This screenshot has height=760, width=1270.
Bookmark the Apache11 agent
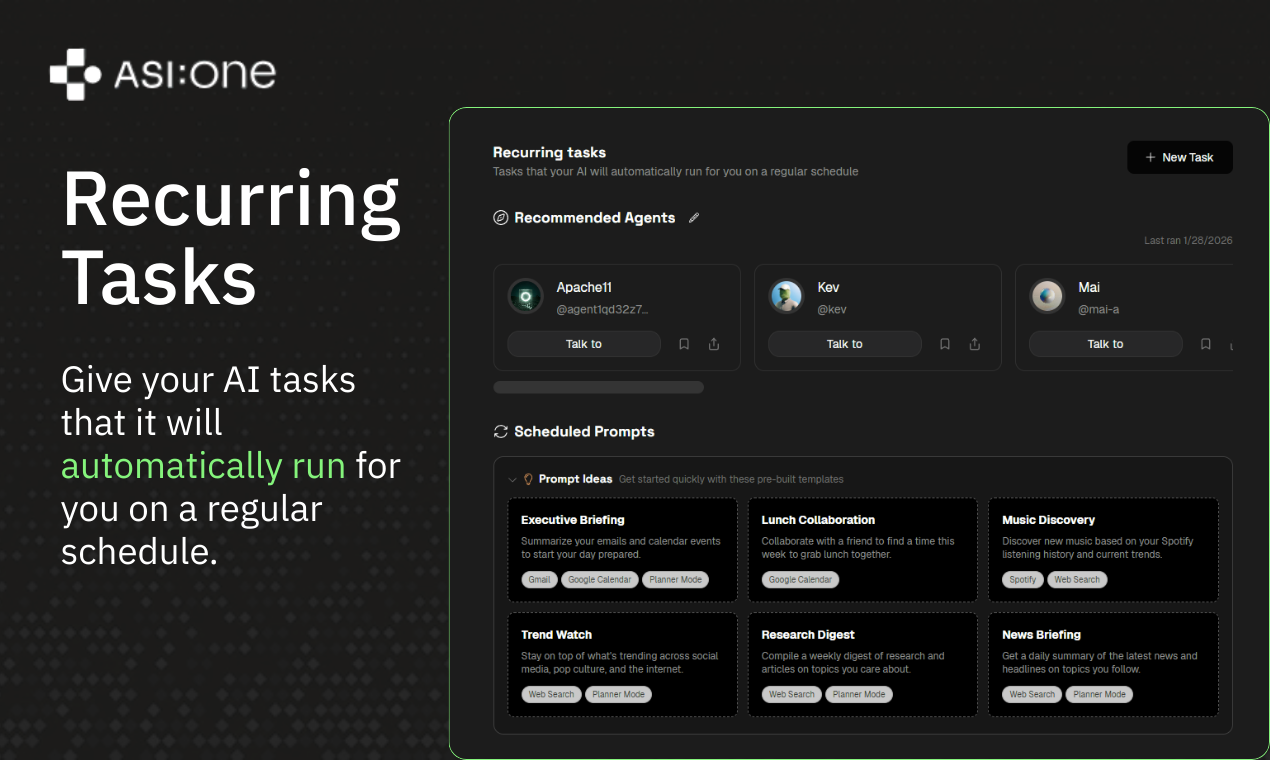pos(684,344)
